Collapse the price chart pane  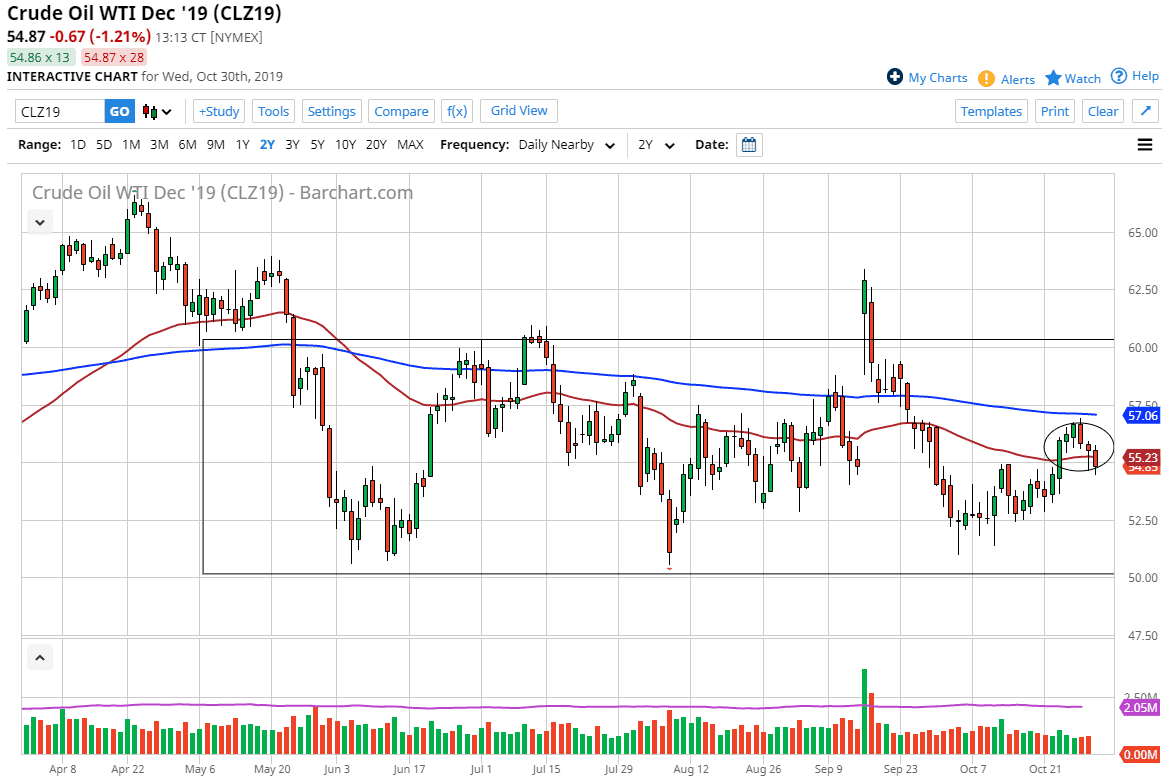[x=40, y=222]
